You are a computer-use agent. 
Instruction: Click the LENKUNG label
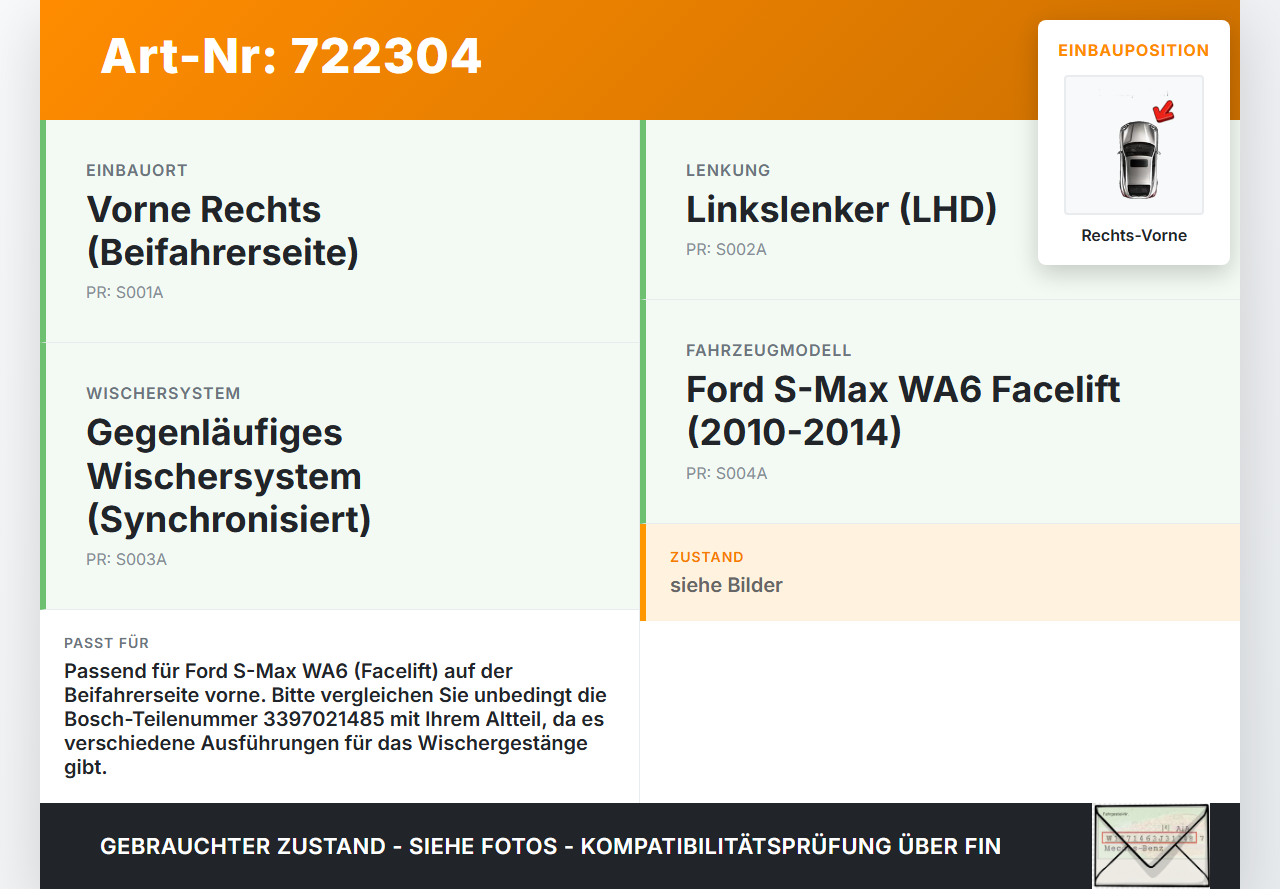tap(728, 171)
